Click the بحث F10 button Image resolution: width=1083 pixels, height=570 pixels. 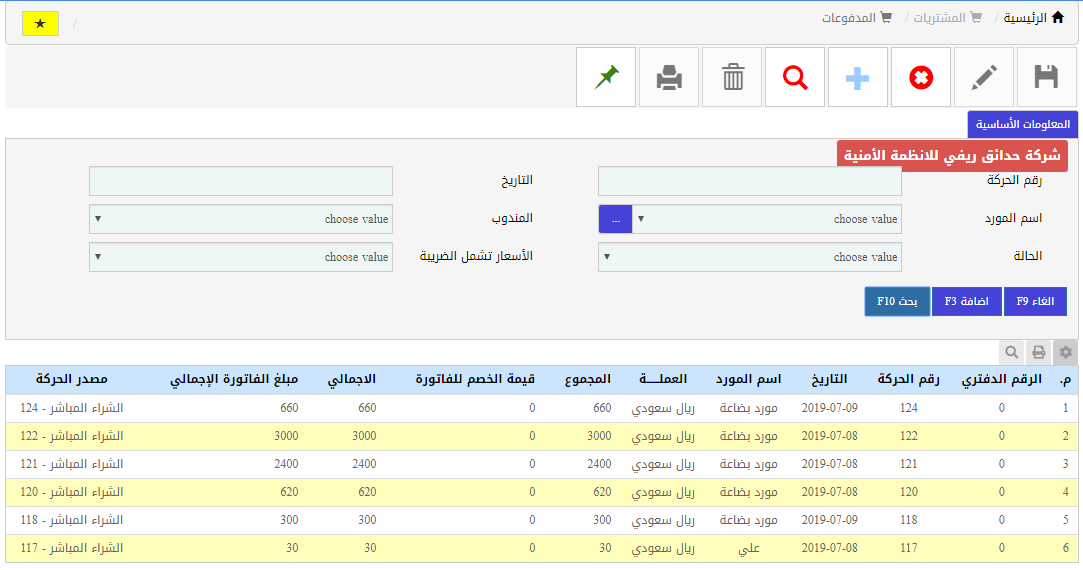click(x=897, y=301)
